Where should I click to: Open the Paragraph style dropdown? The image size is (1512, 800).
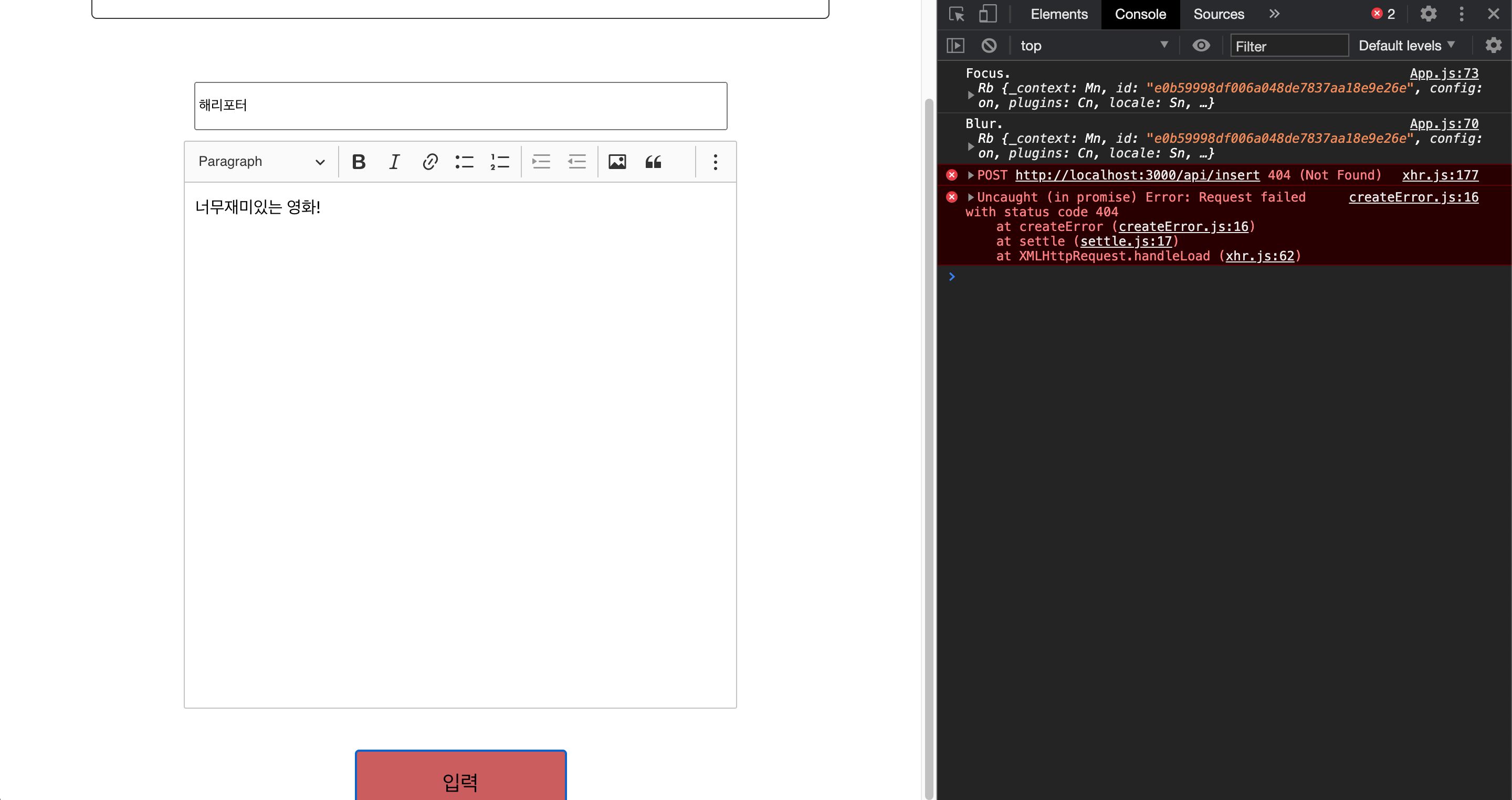[x=261, y=162]
